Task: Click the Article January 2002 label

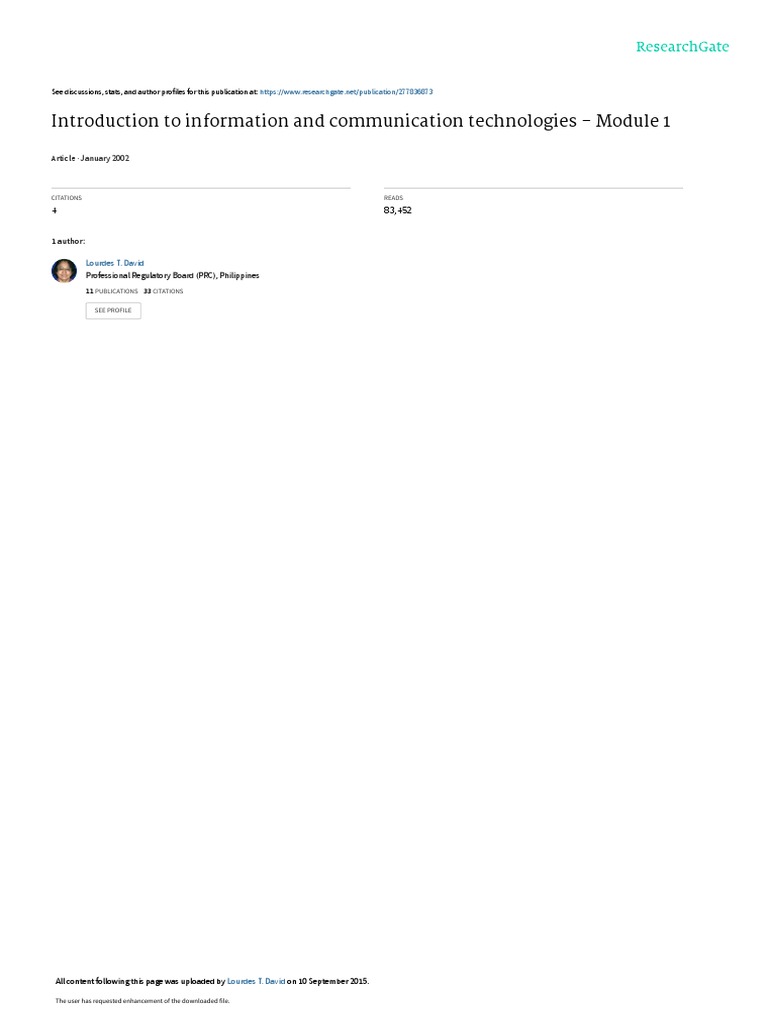Action: point(90,158)
